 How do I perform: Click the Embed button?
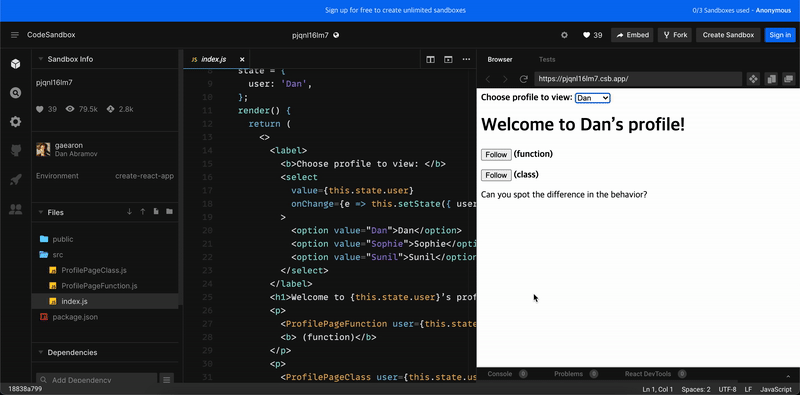632,35
